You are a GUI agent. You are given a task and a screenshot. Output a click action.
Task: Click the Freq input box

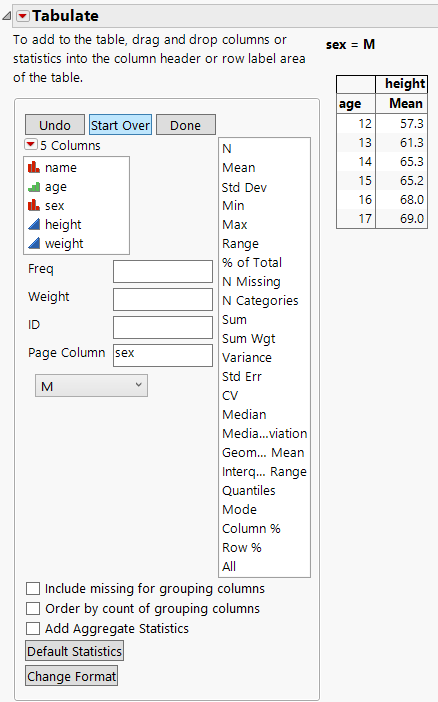pyautogui.click(x=163, y=272)
